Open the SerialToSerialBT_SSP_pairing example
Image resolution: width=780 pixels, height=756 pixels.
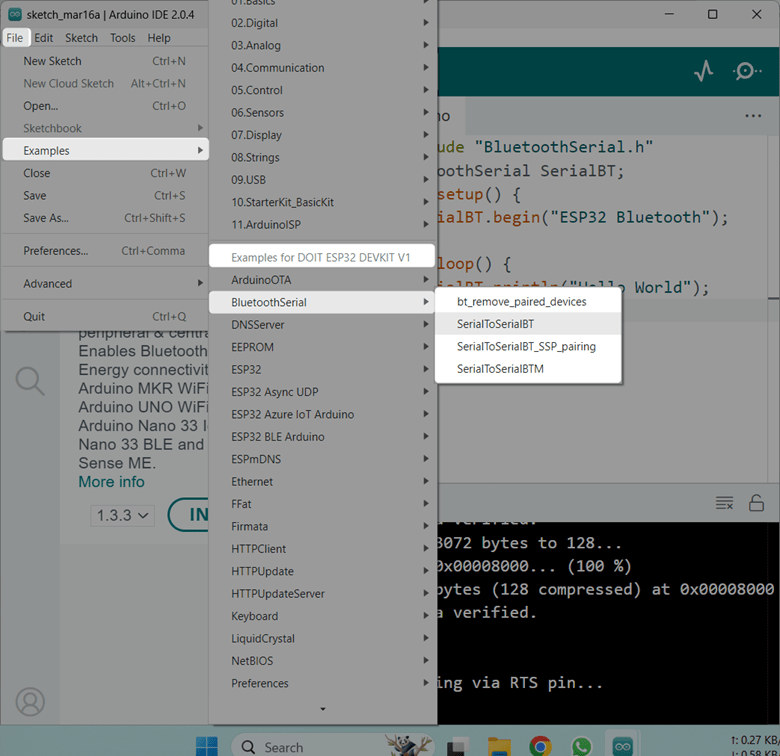click(528, 346)
